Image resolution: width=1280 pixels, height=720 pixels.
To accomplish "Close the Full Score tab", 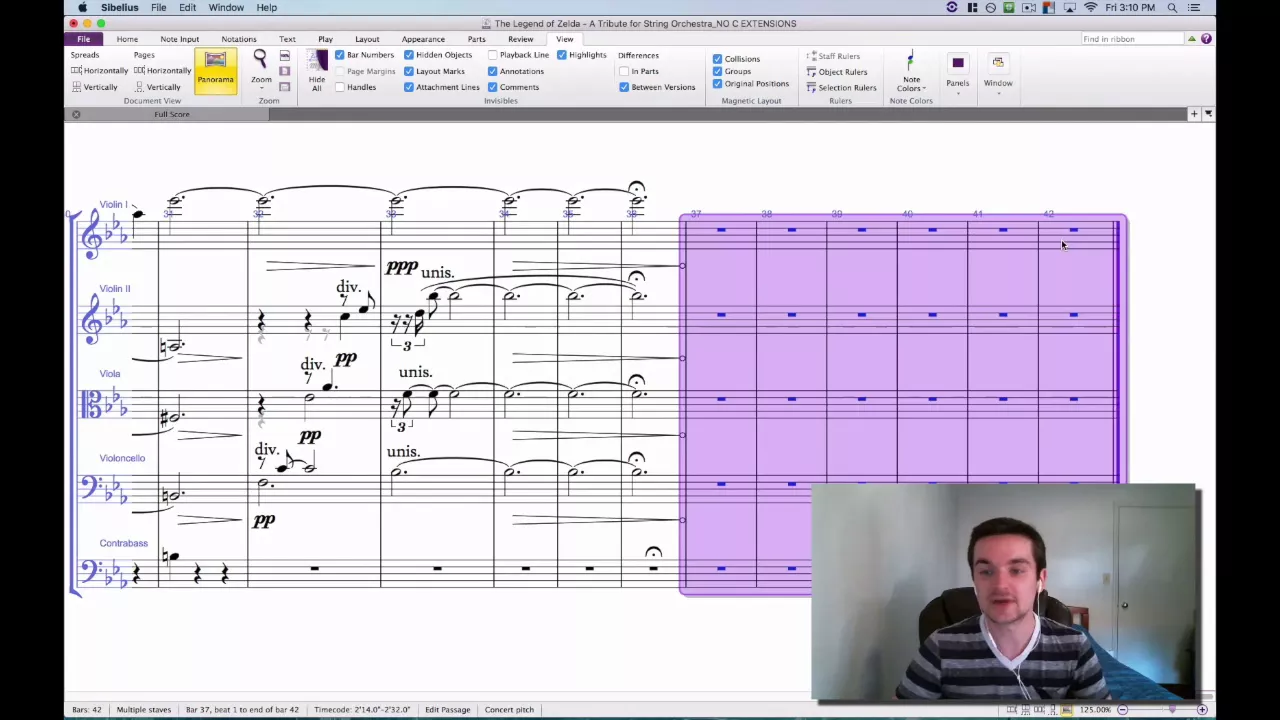I will point(76,114).
